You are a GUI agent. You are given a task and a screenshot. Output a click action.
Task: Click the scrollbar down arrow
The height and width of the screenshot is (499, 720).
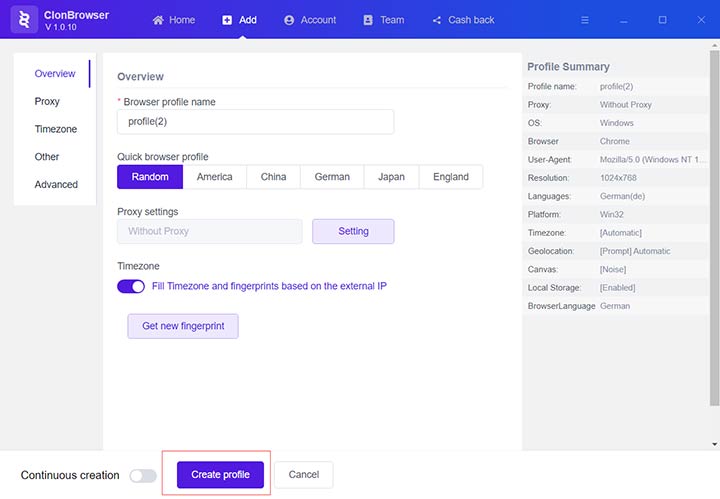pyautogui.click(x=714, y=444)
